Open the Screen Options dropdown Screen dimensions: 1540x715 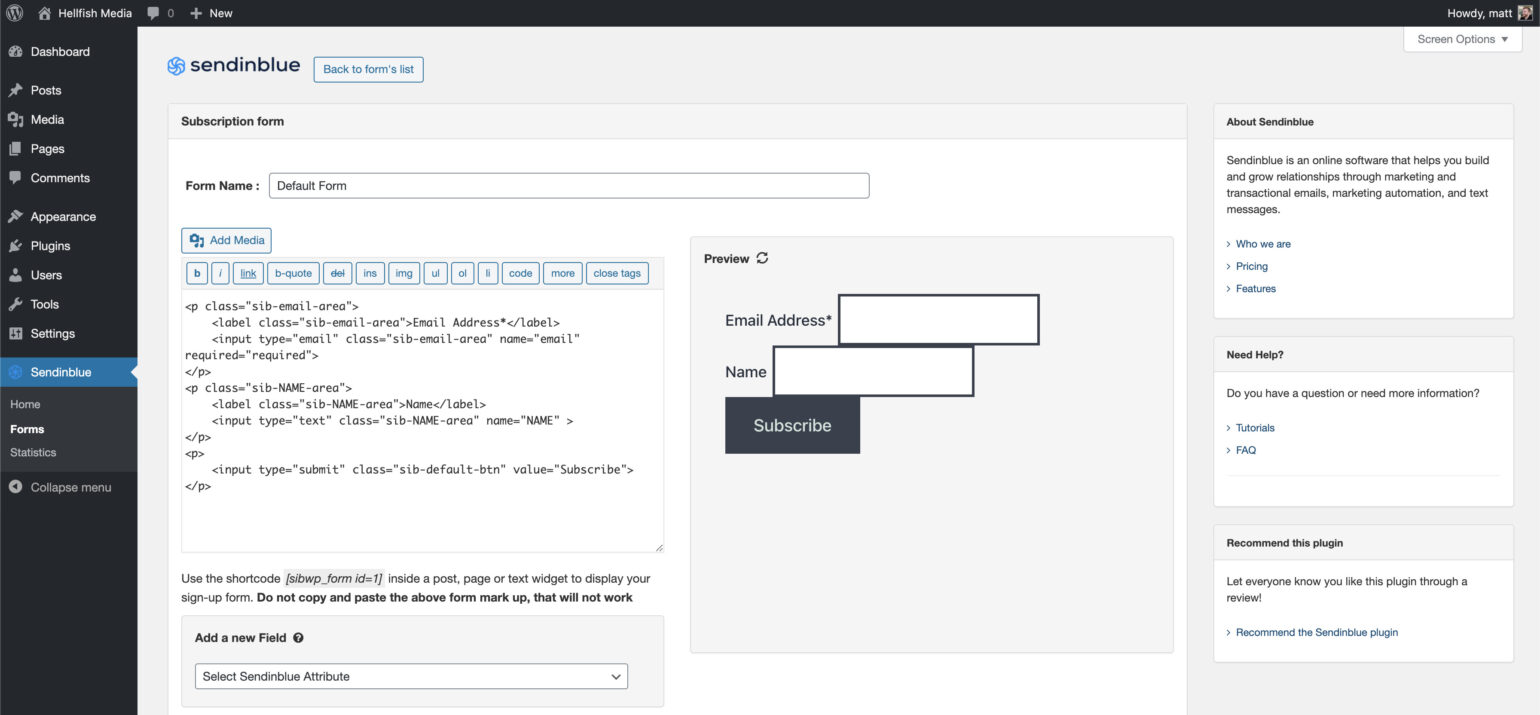click(1462, 39)
